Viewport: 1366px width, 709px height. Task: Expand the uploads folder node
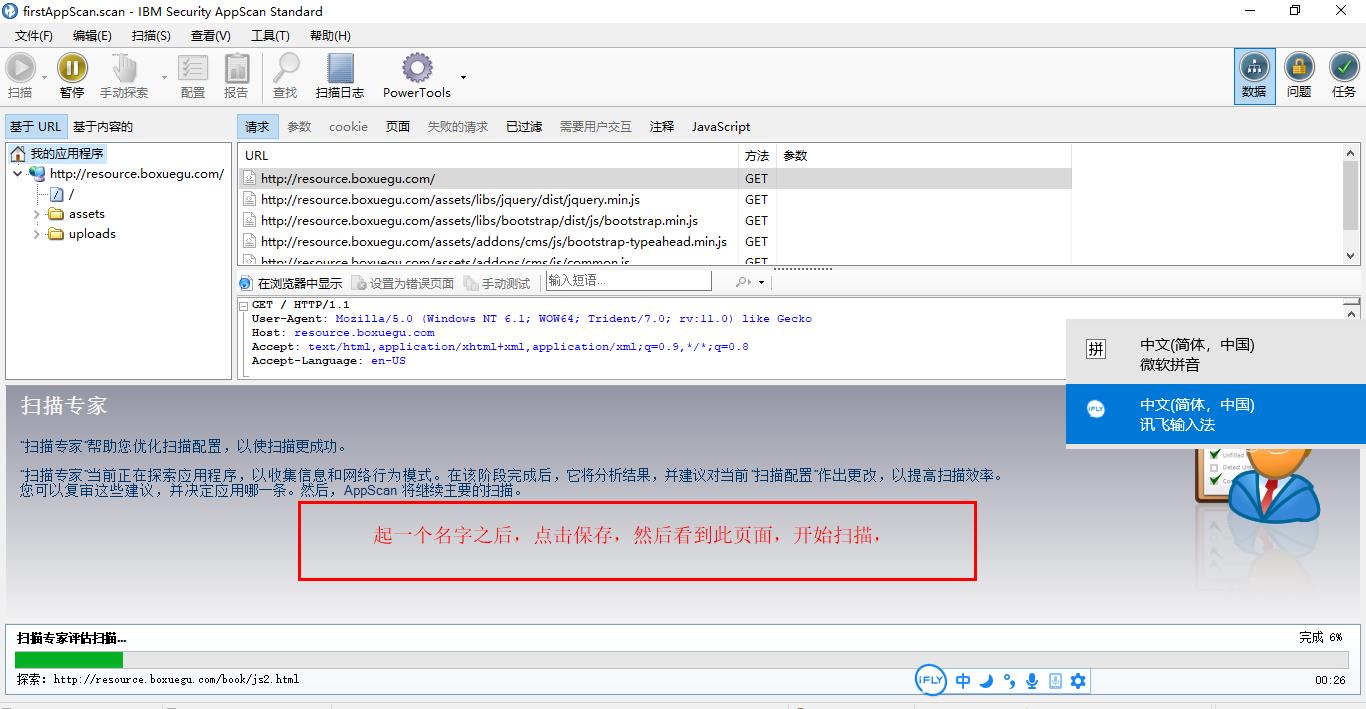point(37,234)
